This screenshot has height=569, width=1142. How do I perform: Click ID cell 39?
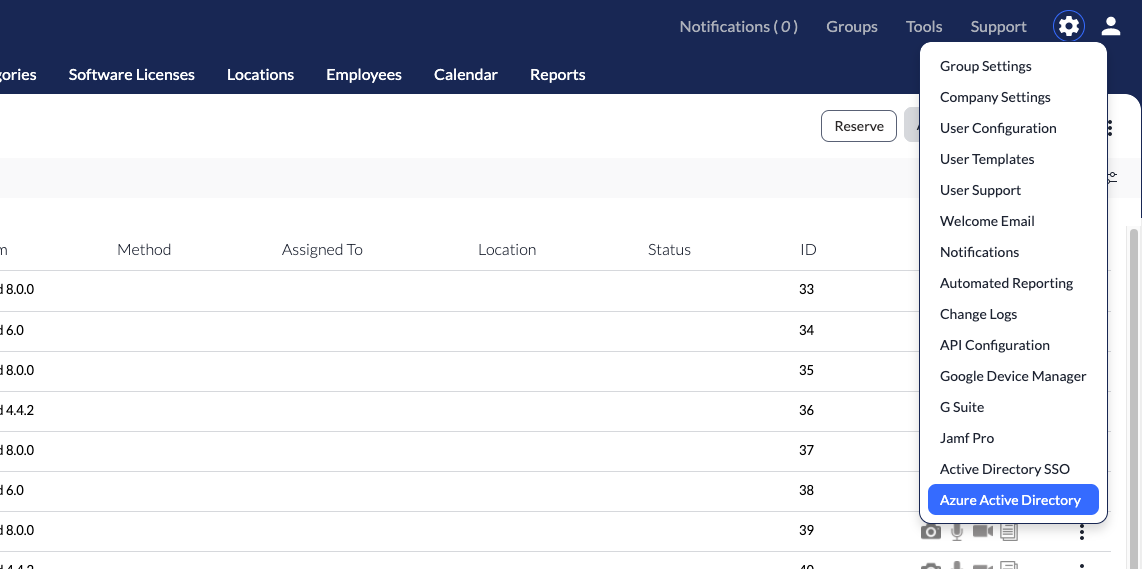coord(806,531)
